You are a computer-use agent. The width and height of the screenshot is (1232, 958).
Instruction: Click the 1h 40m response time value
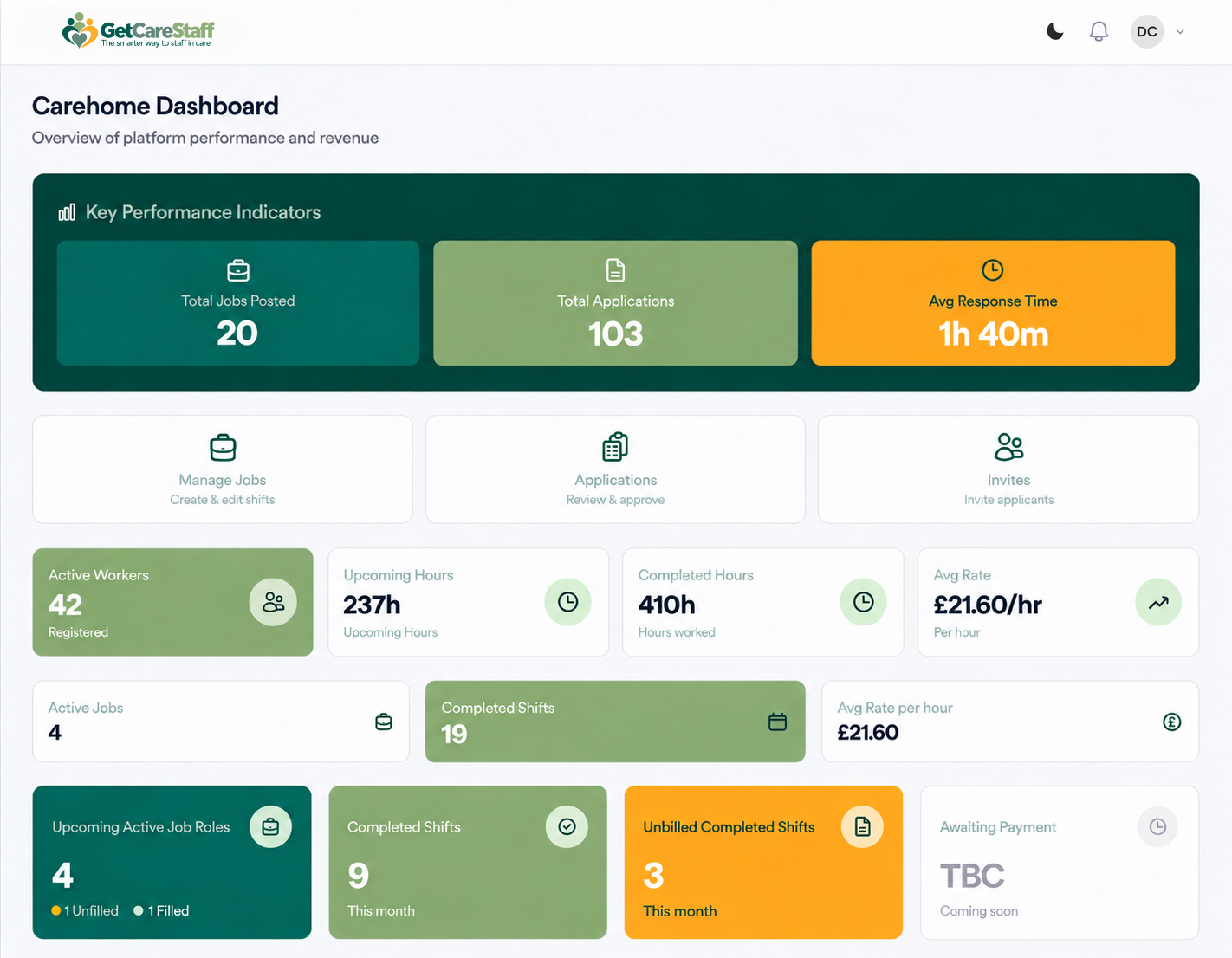994,333
